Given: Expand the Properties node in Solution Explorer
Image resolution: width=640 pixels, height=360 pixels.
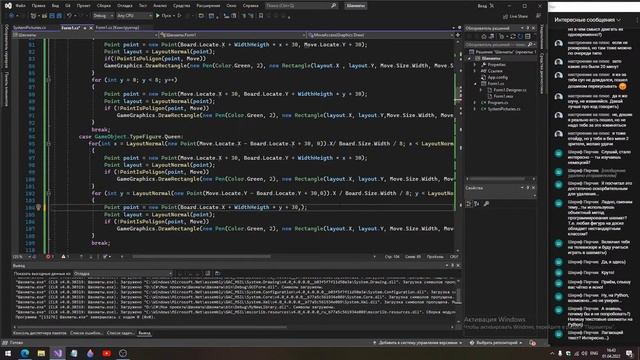Looking at the screenshot, I should 475,64.
